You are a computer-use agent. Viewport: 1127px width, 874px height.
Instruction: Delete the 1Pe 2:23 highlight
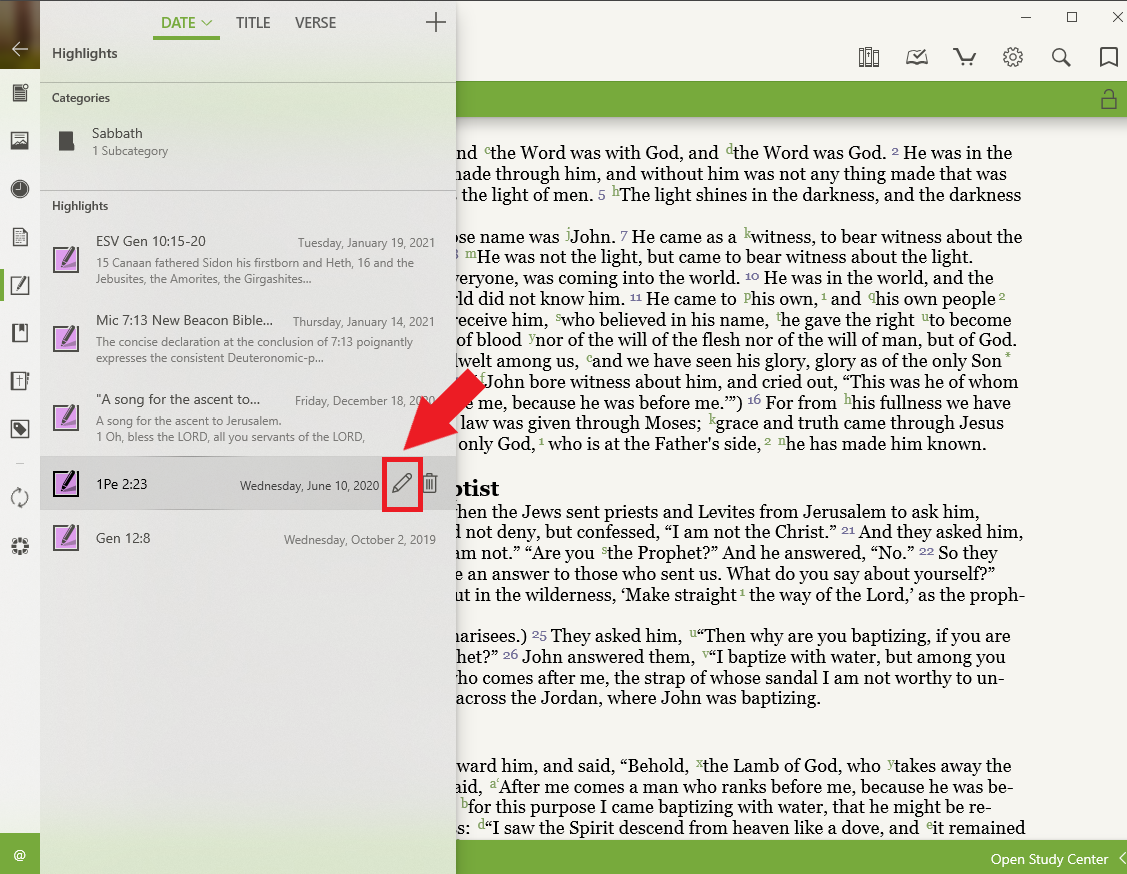429,484
